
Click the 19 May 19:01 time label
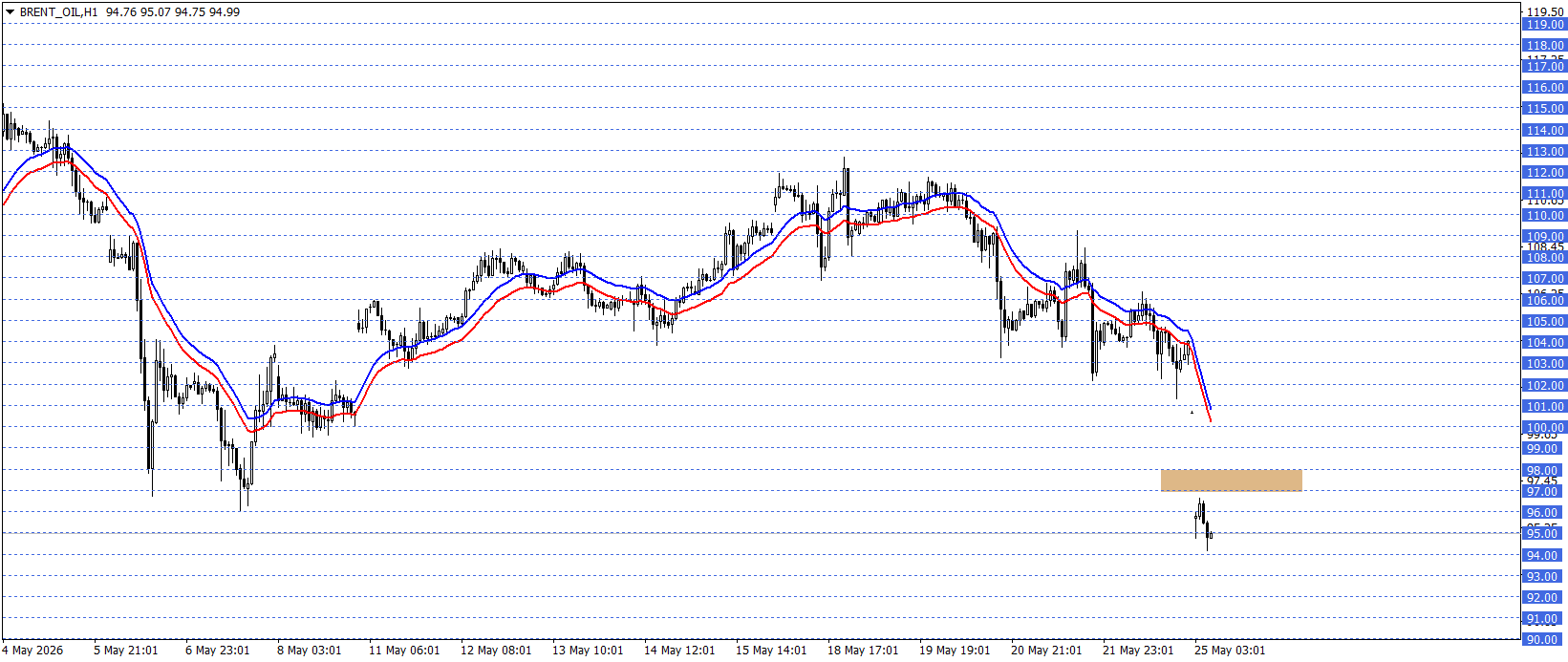(x=956, y=651)
